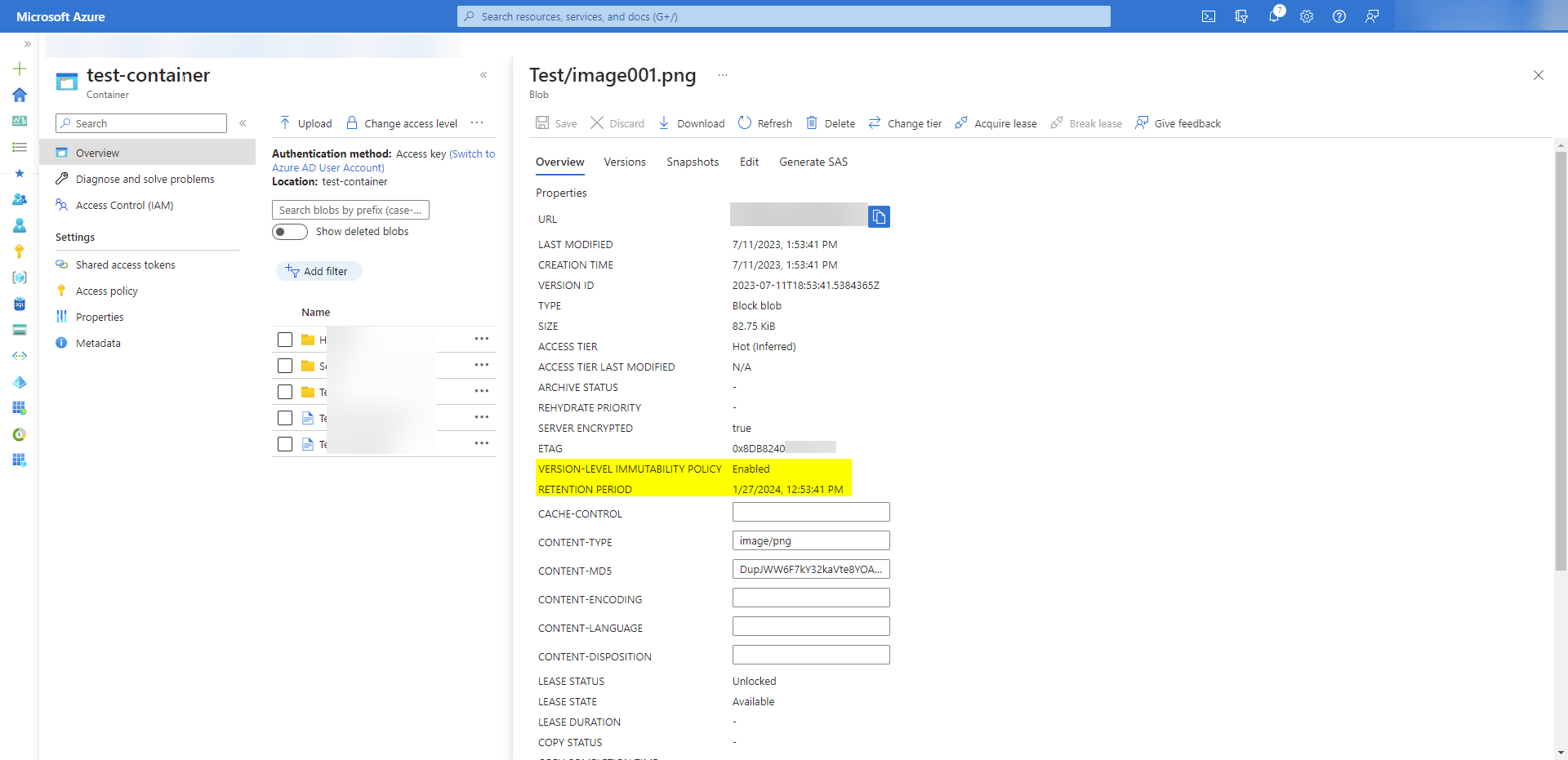Click Change access level

(x=402, y=123)
